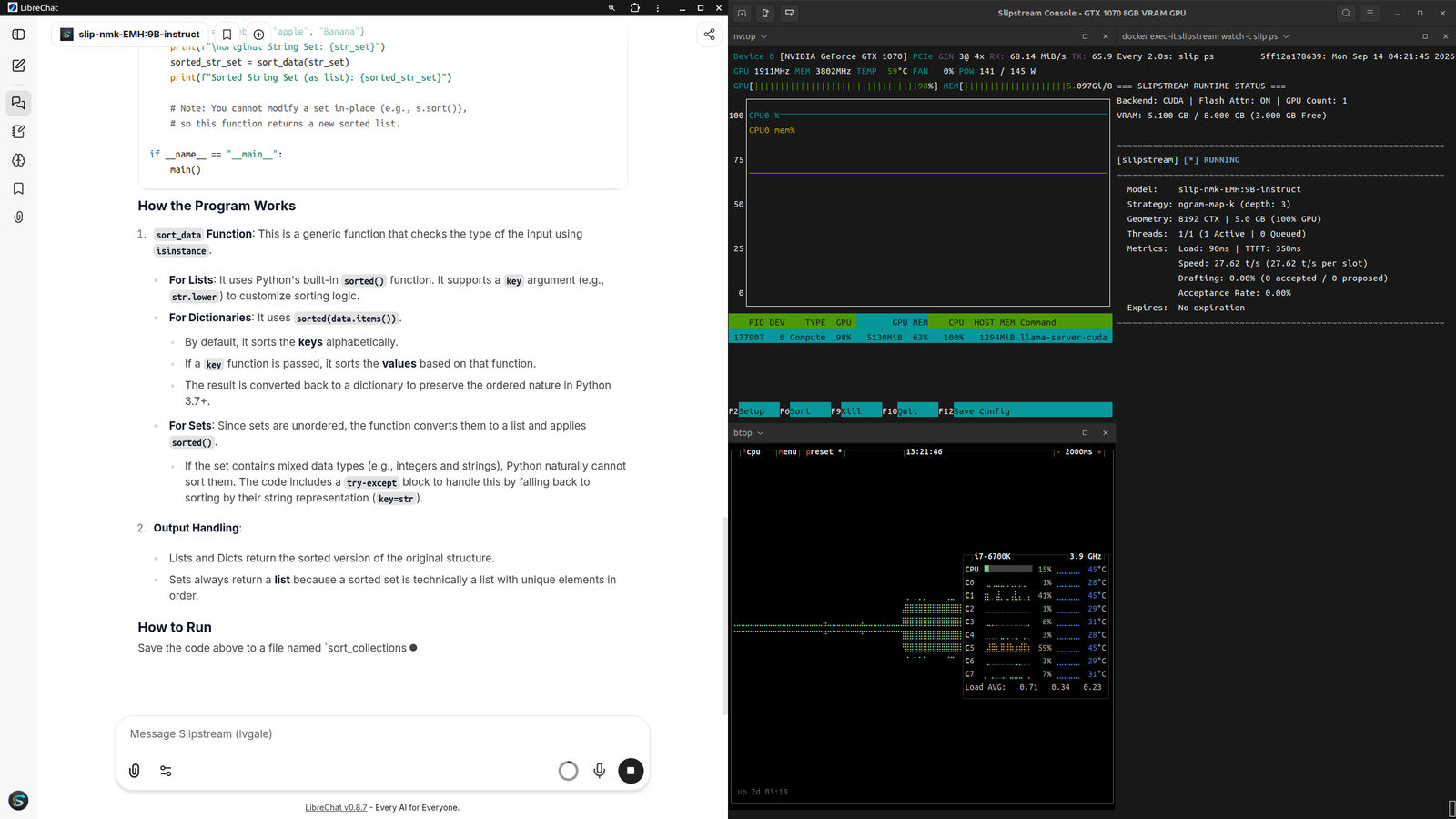Open the bookmarks icon in left sidebar
1456x819 pixels.
(18, 188)
